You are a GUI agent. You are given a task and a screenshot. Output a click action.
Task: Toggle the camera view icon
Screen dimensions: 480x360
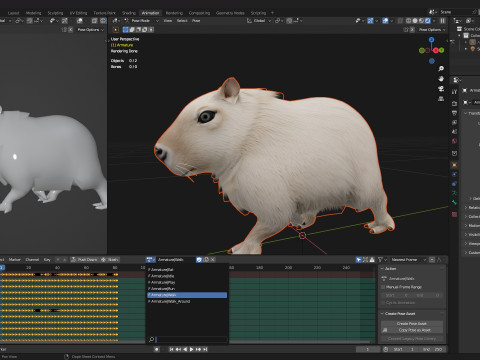(x=441, y=89)
